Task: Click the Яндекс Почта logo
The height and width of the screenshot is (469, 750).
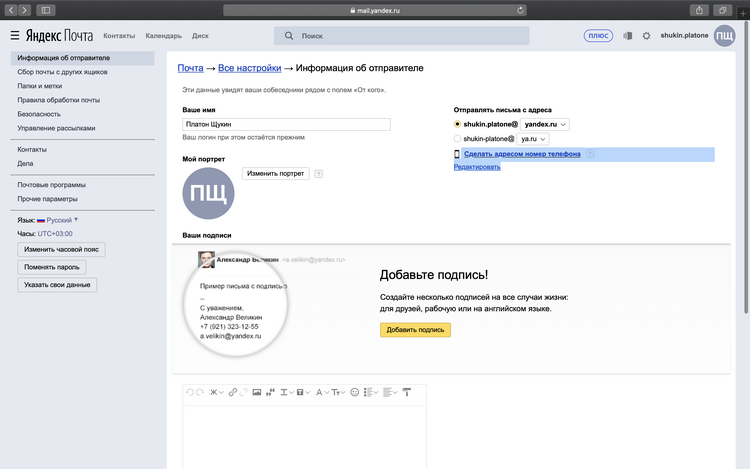Action: pos(59,35)
